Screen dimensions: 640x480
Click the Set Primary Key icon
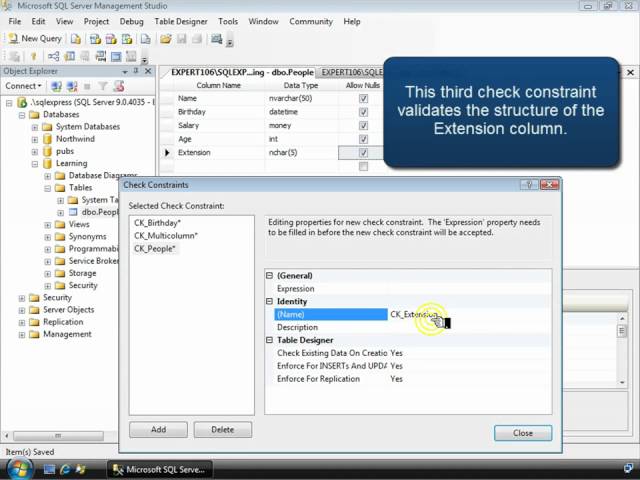click(x=33, y=56)
